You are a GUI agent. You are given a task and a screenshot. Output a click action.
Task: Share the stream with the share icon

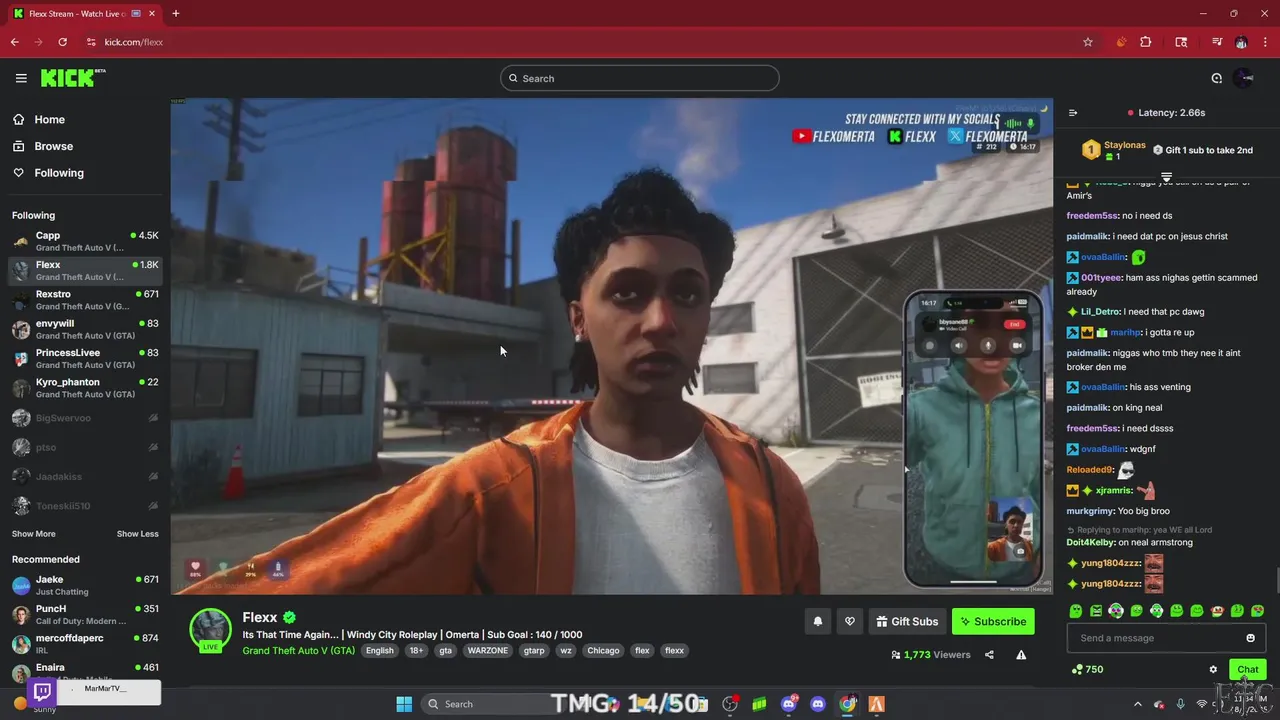(x=989, y=655)
